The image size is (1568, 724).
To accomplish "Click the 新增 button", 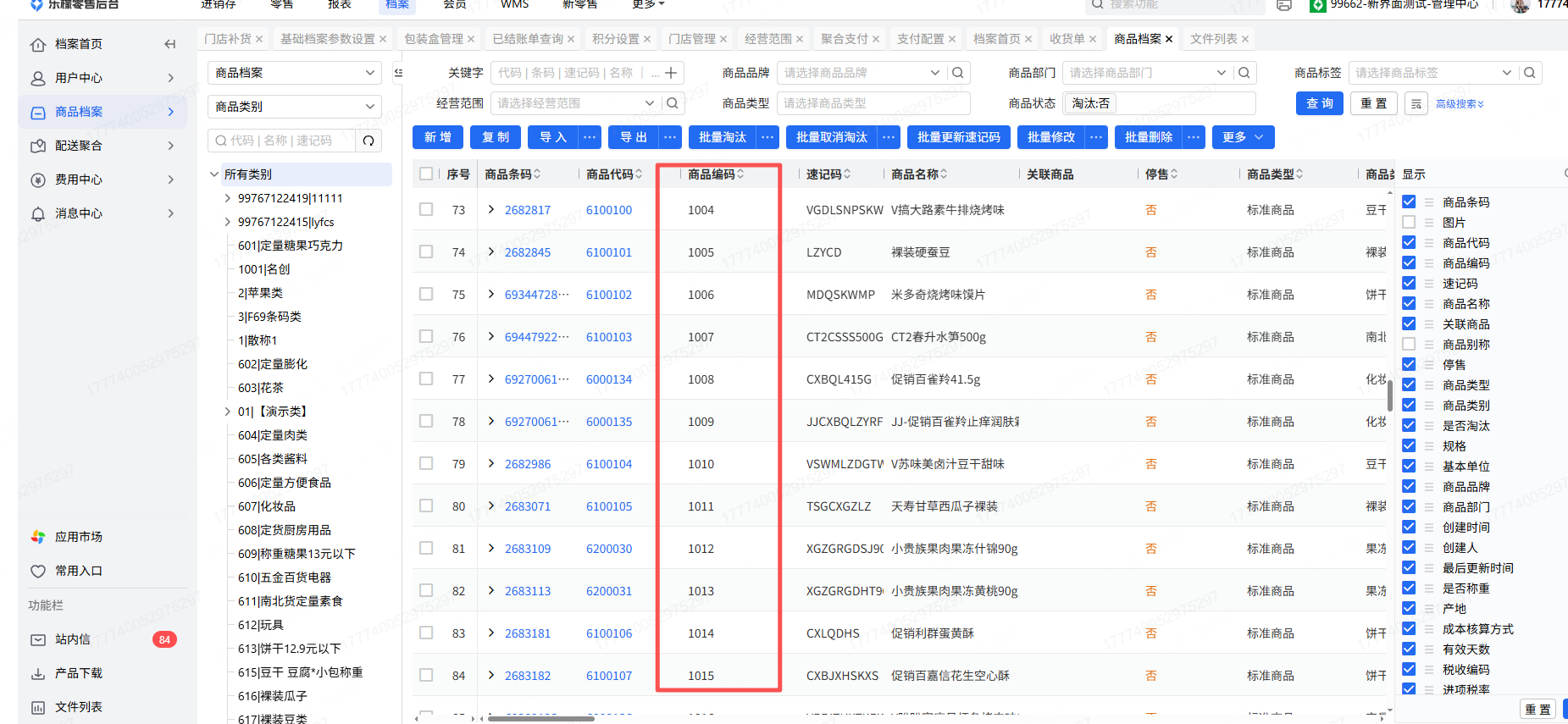I will (x=438, y=137).
